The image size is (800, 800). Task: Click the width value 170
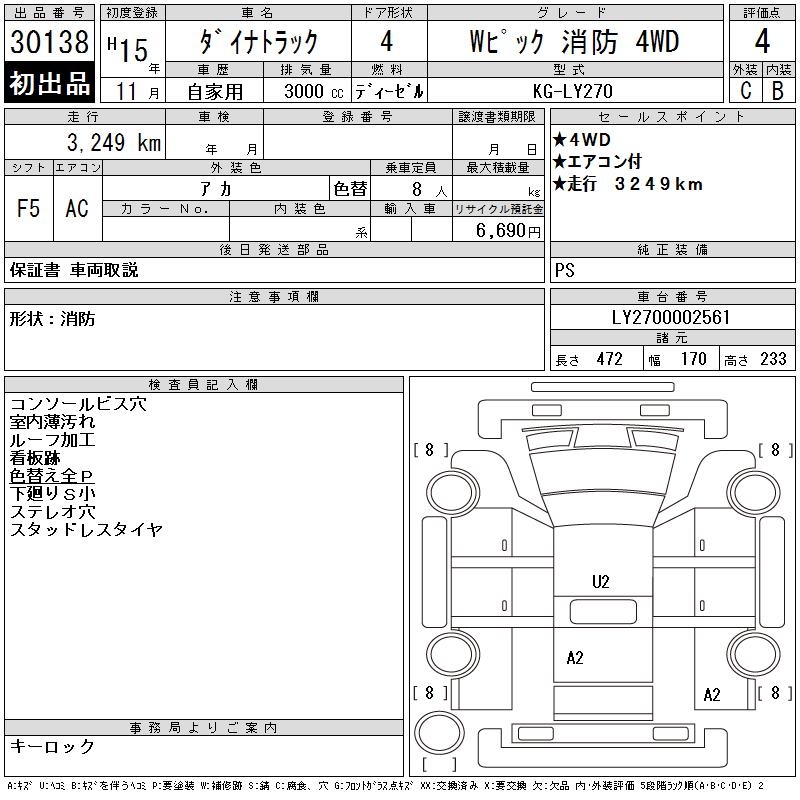tap(693, 359)
